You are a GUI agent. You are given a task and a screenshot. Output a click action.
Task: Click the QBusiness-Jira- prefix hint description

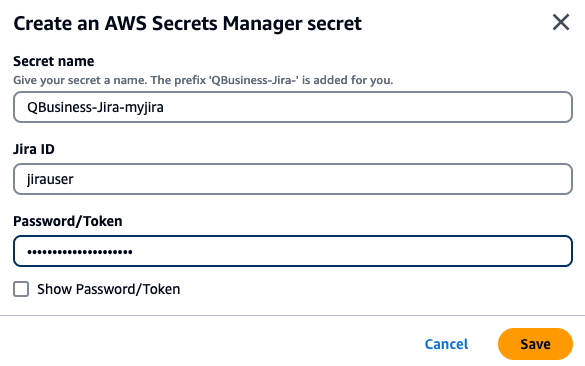click(203, 80)
